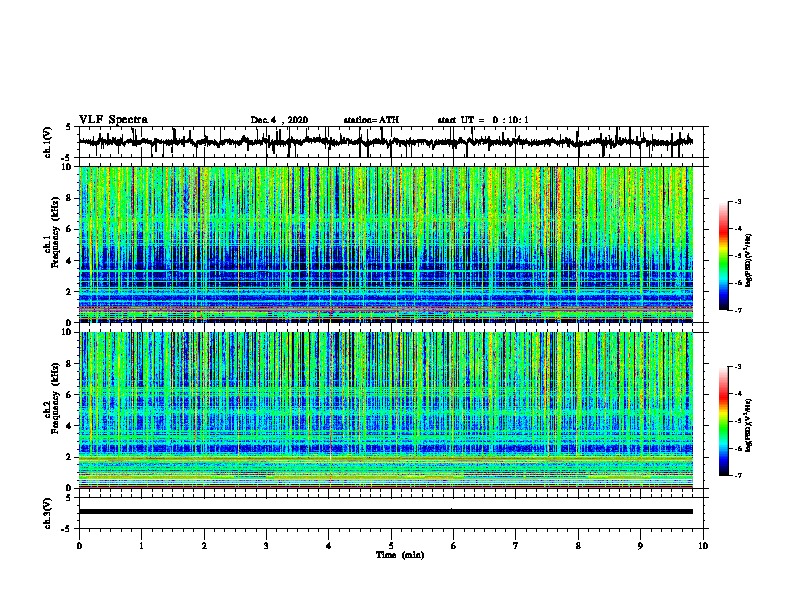The image size is (792, 612).
Task: Click the ch.2 frequency axis "6" tick label
Action: (x=70, y=395)
